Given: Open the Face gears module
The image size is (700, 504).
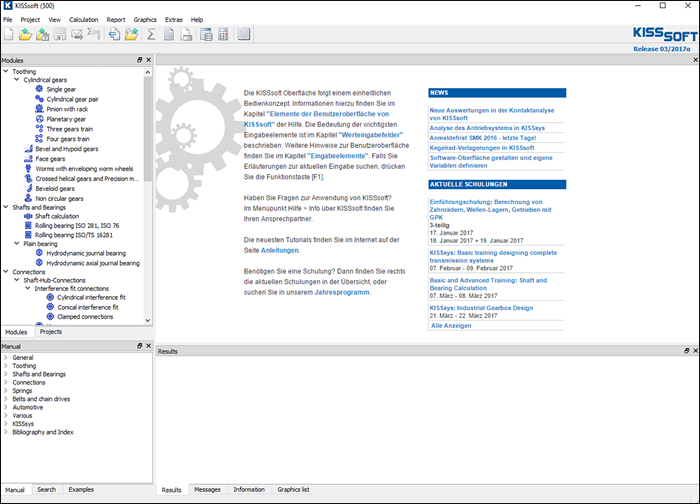Looking at the screenshot, I should click(x=50, y=159).
